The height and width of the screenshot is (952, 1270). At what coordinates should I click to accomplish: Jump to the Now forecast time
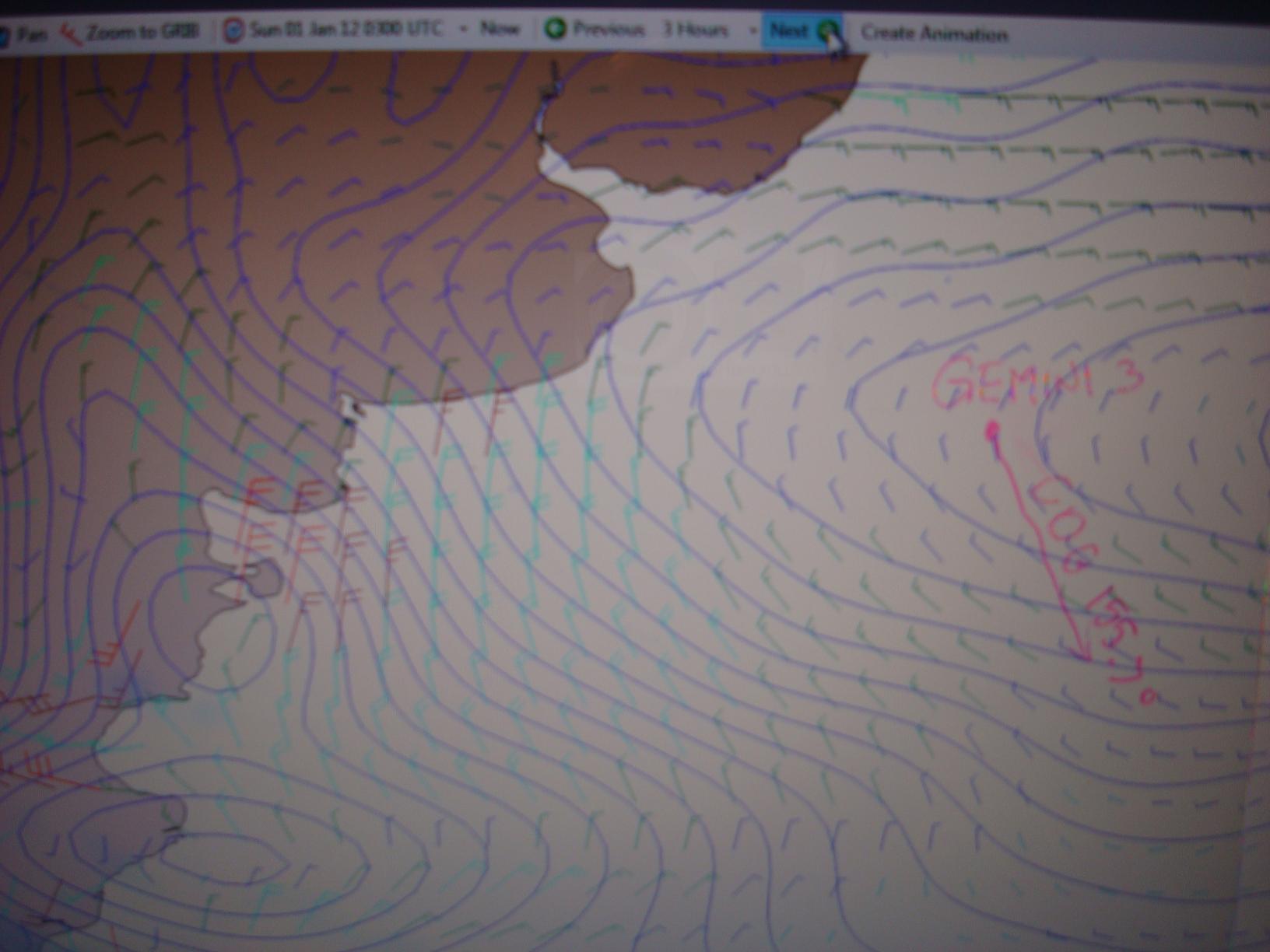(x=500, y=29)
